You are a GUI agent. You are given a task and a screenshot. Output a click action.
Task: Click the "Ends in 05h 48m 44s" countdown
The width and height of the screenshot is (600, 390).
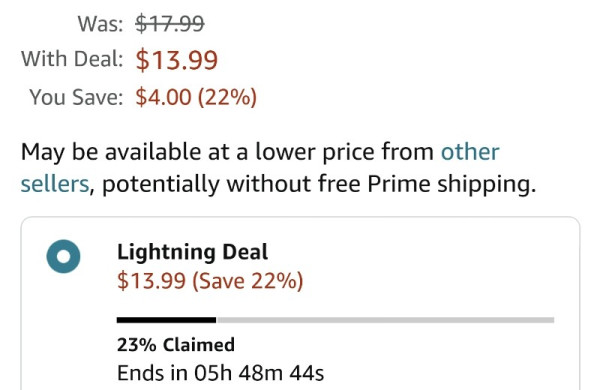[x=220, y=373]
